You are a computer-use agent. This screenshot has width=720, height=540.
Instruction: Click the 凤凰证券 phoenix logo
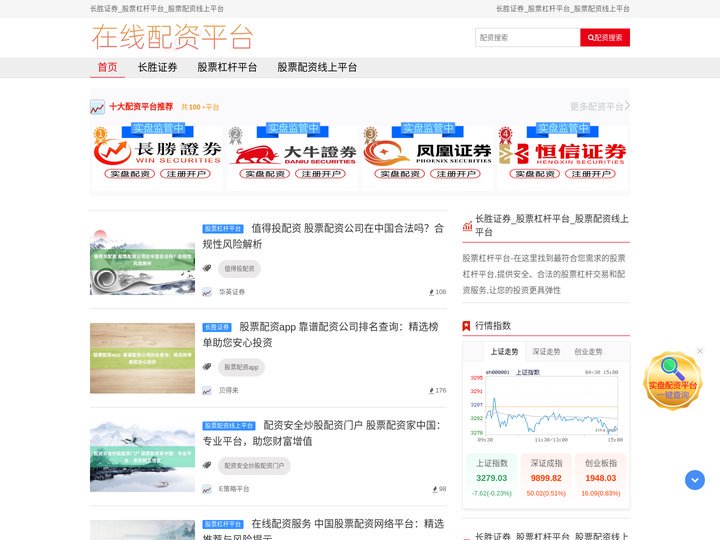click(x=428, y=153)
